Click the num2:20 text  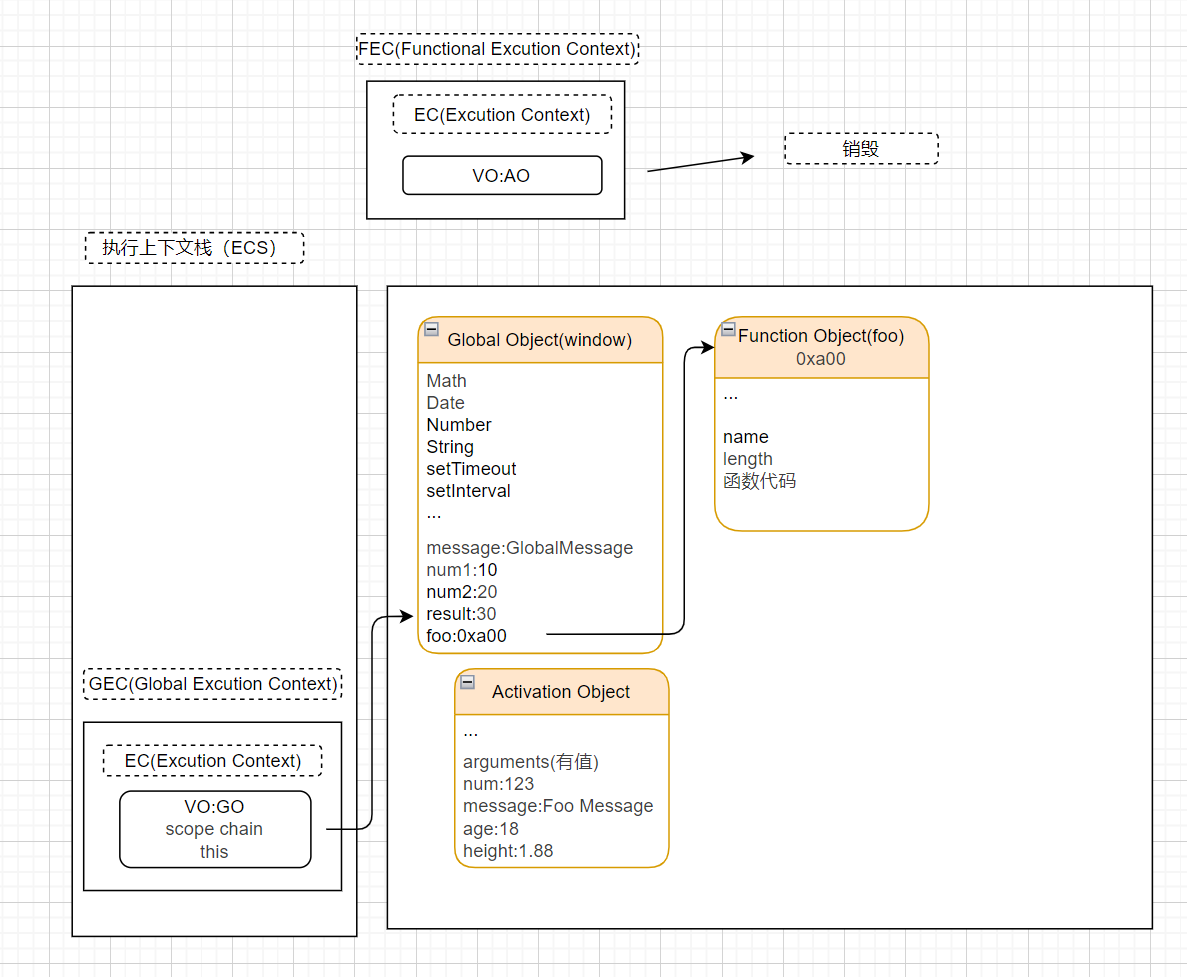coord(462,591)
